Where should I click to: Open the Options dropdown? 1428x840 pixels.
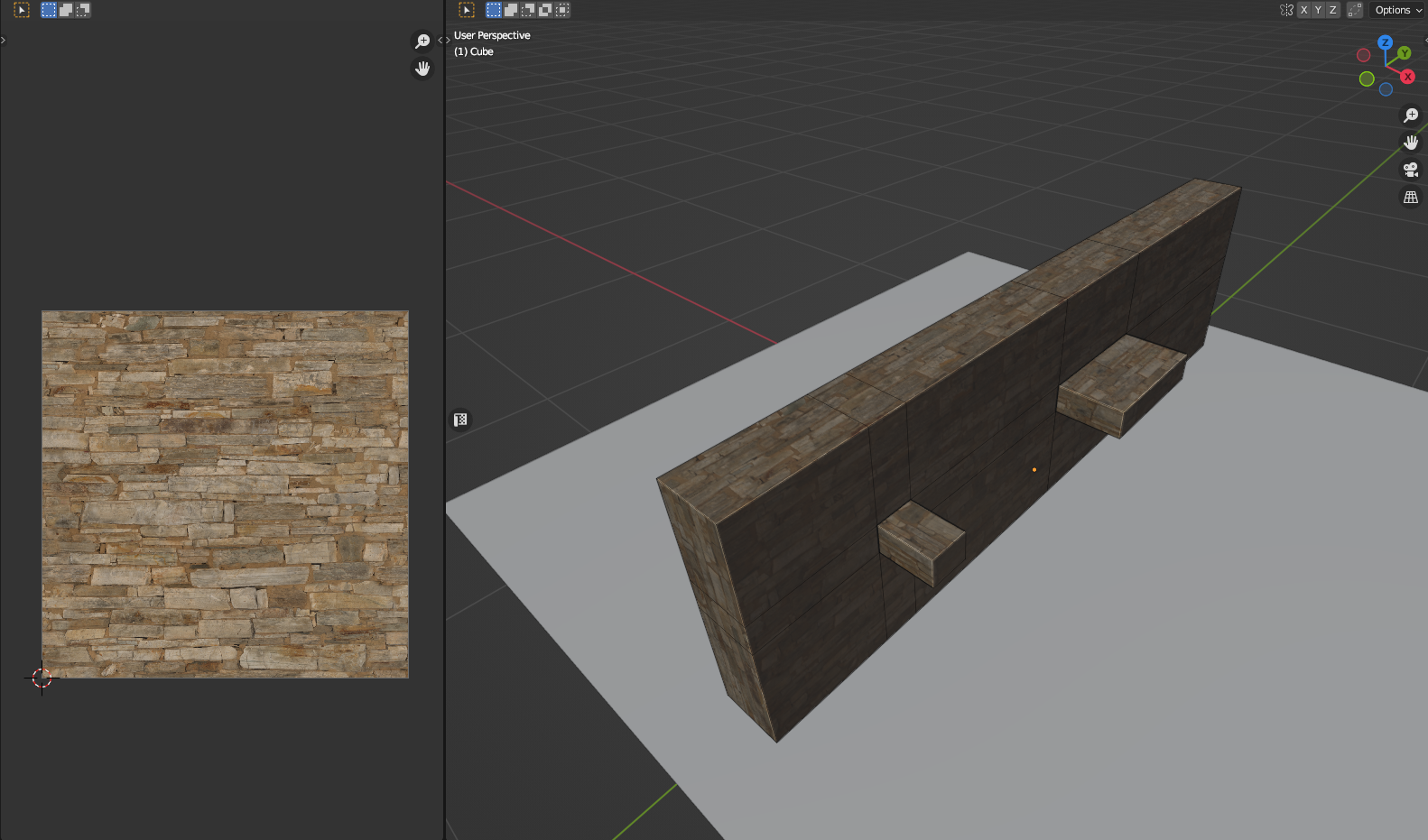point(1397,10)
